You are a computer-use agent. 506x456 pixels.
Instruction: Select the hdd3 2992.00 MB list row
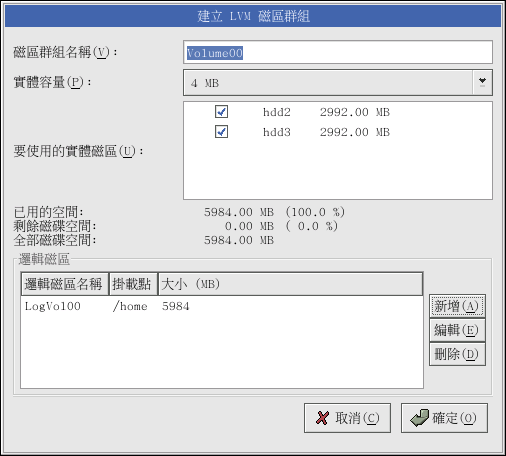pyautogui.click(x=338, y=132)
